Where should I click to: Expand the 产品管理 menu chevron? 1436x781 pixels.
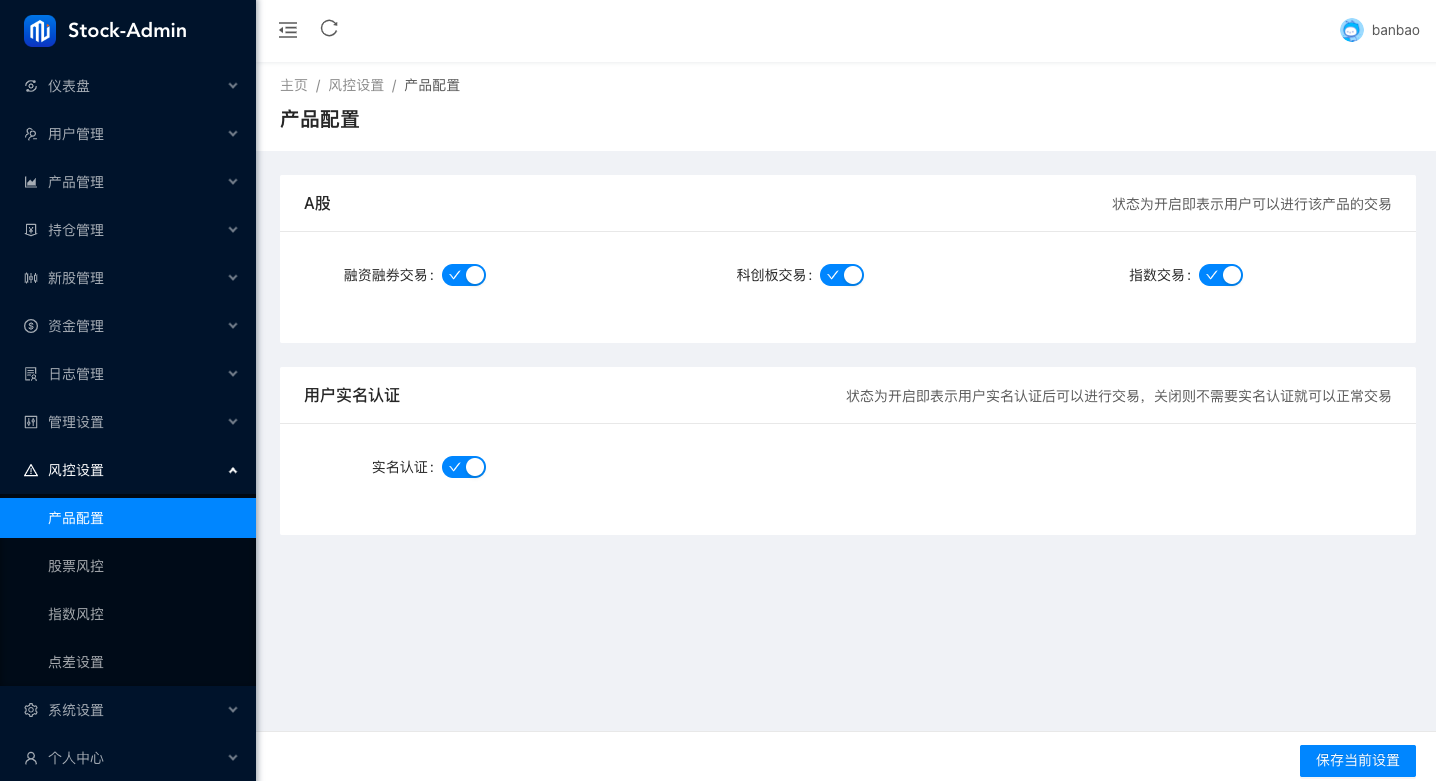click(x=233, y=182)
